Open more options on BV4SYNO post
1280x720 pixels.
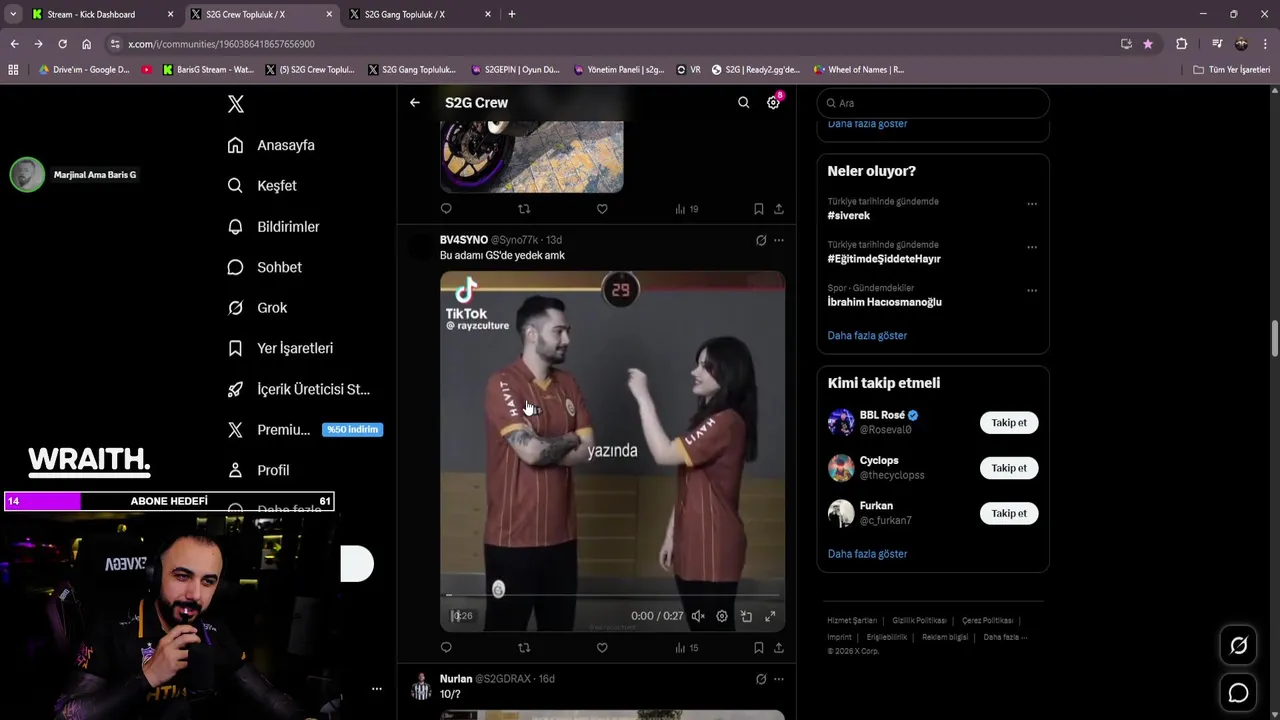pyautogui.click(x=779, y=240)
